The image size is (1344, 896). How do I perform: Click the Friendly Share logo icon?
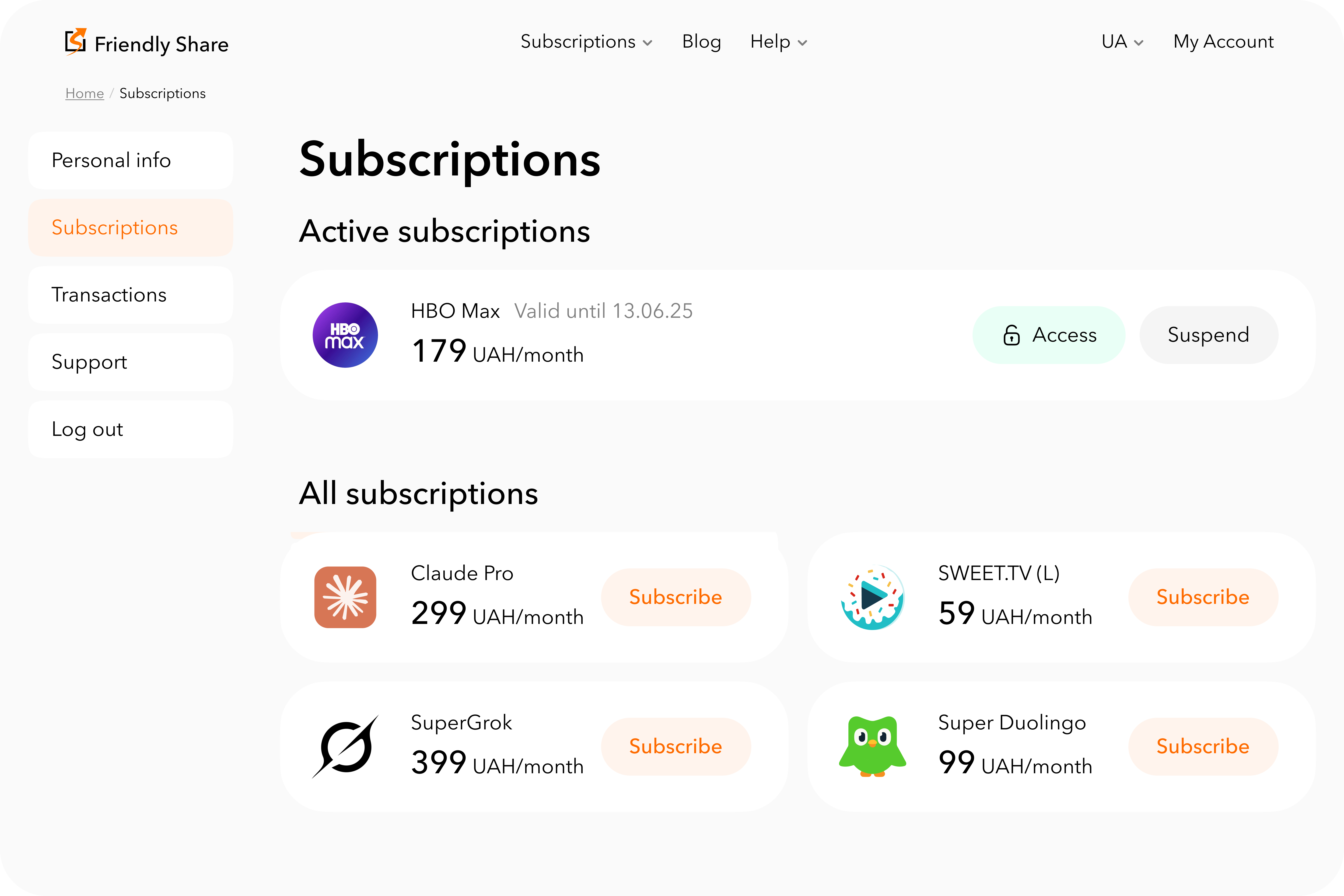tap(75, 42)
